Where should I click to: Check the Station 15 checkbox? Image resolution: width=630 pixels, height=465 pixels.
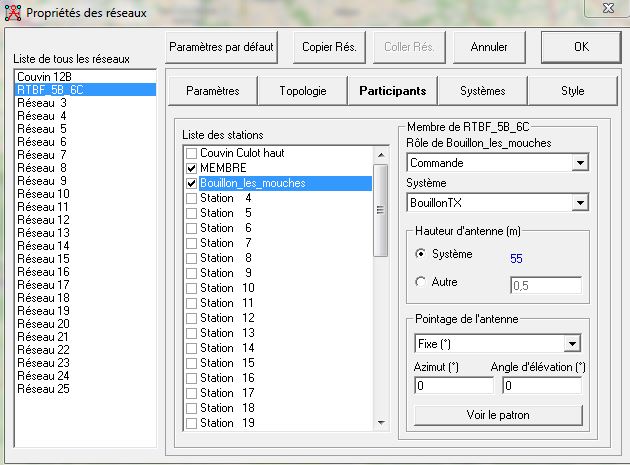pyautogui.click(x=191, y=363)
